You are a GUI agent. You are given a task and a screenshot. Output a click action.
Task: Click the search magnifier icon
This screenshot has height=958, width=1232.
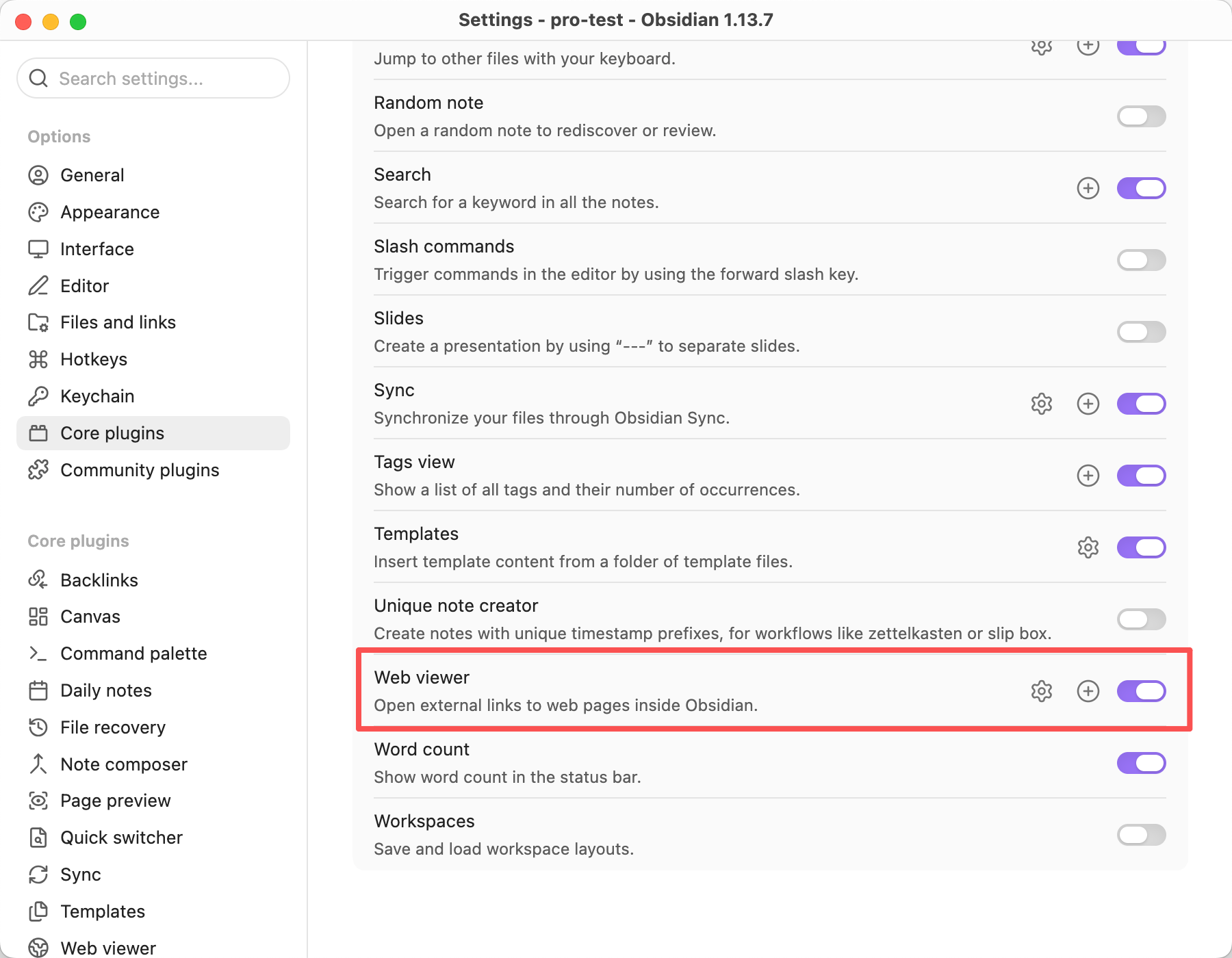click(39, 78)
